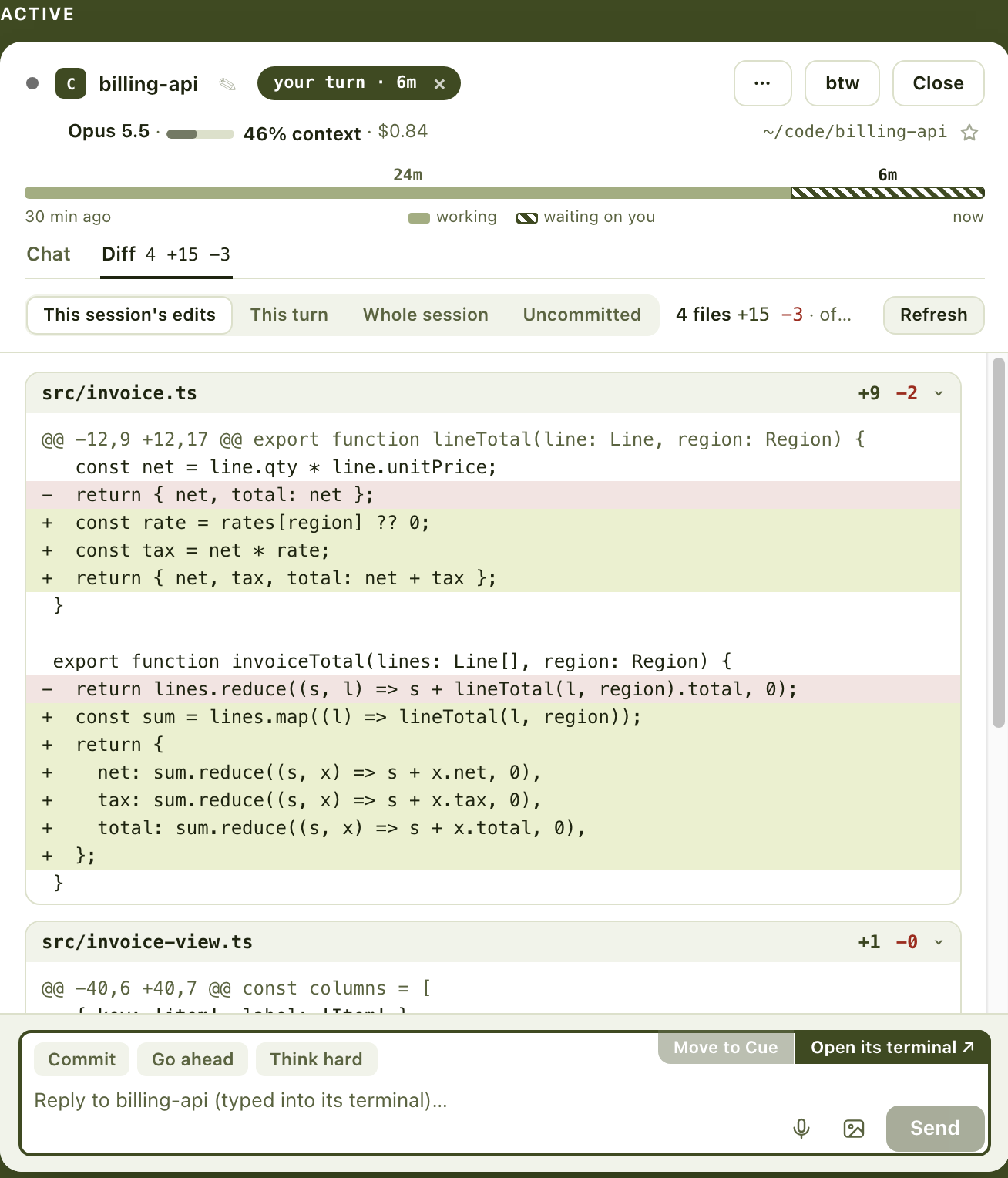Click the 'src/invoice-view.ts' file name
Viewport: 1008px width, 1178px height.
click(x=147, y=942)
